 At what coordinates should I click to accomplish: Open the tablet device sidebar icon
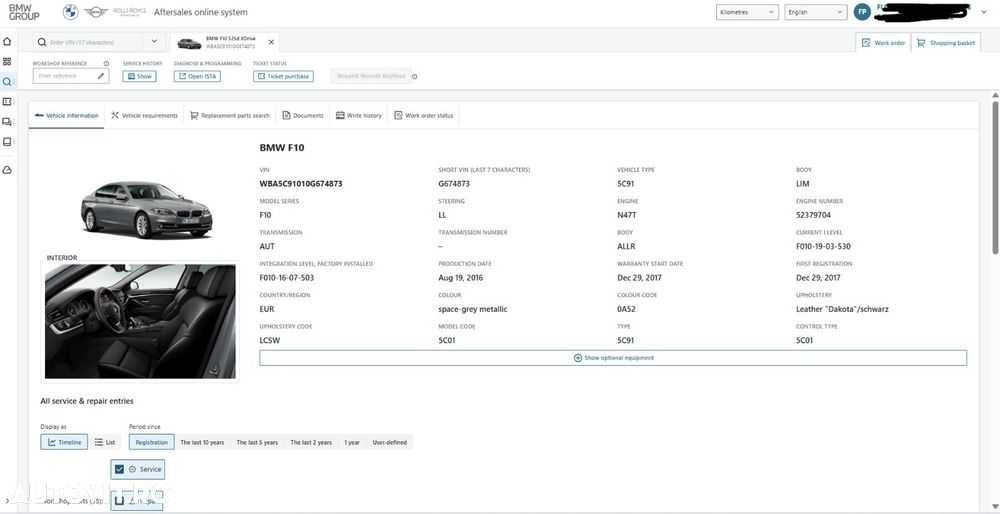coord(7,142)
